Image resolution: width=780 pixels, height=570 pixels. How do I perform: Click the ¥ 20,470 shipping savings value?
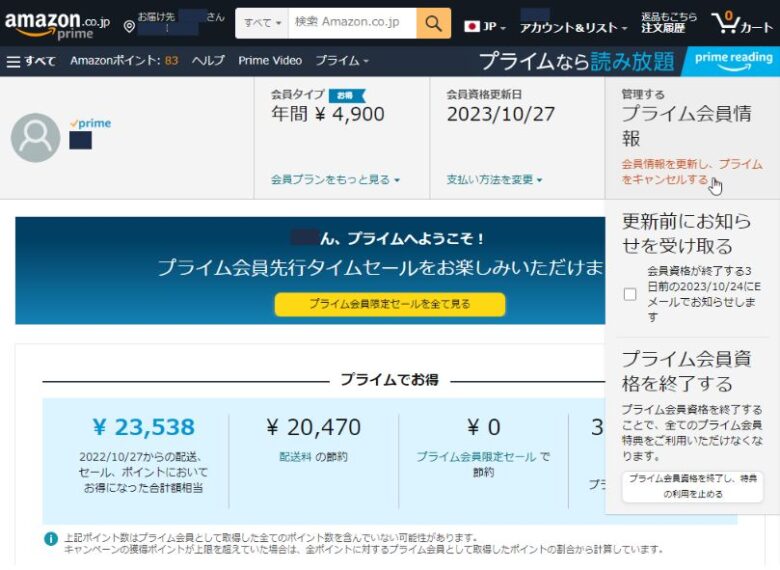313,427
